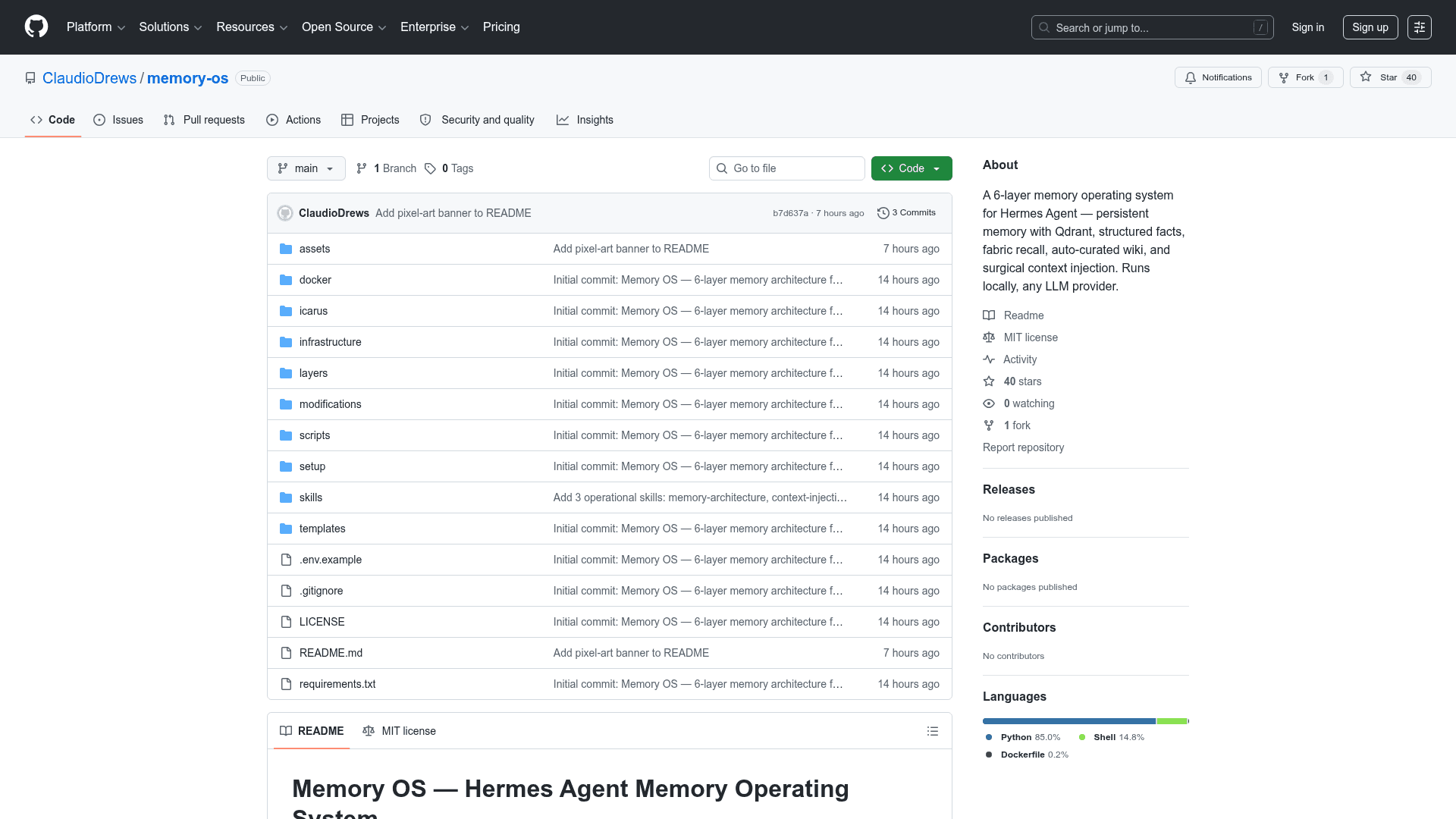Open the accessibility settings icon in header
Screen dimensions: 1456x819
click(1419, 27)
